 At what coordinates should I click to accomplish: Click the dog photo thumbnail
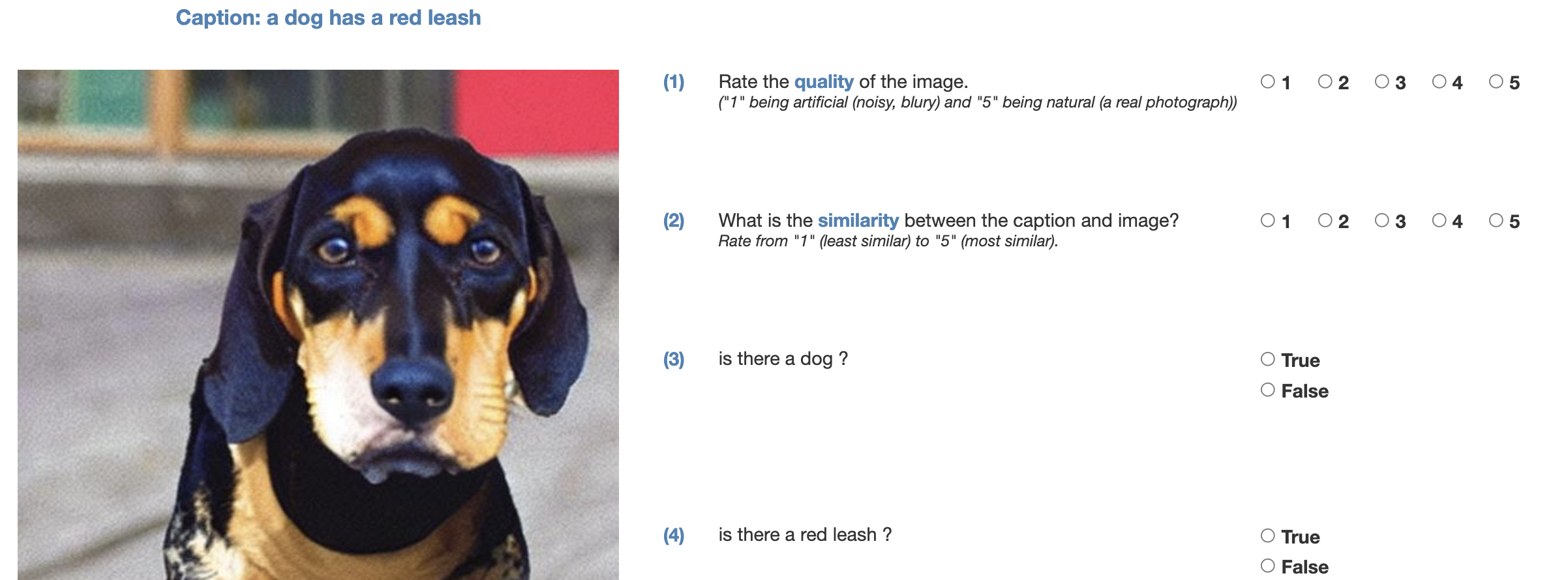(318, 325)
